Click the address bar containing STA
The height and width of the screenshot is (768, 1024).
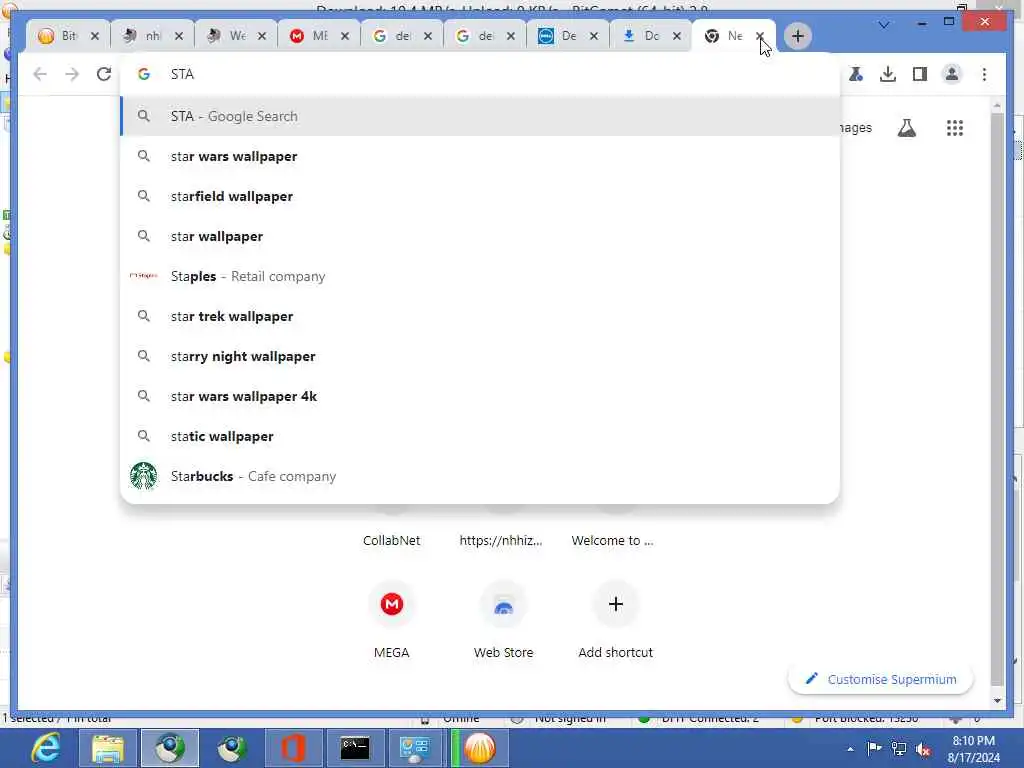coord(480,74)
